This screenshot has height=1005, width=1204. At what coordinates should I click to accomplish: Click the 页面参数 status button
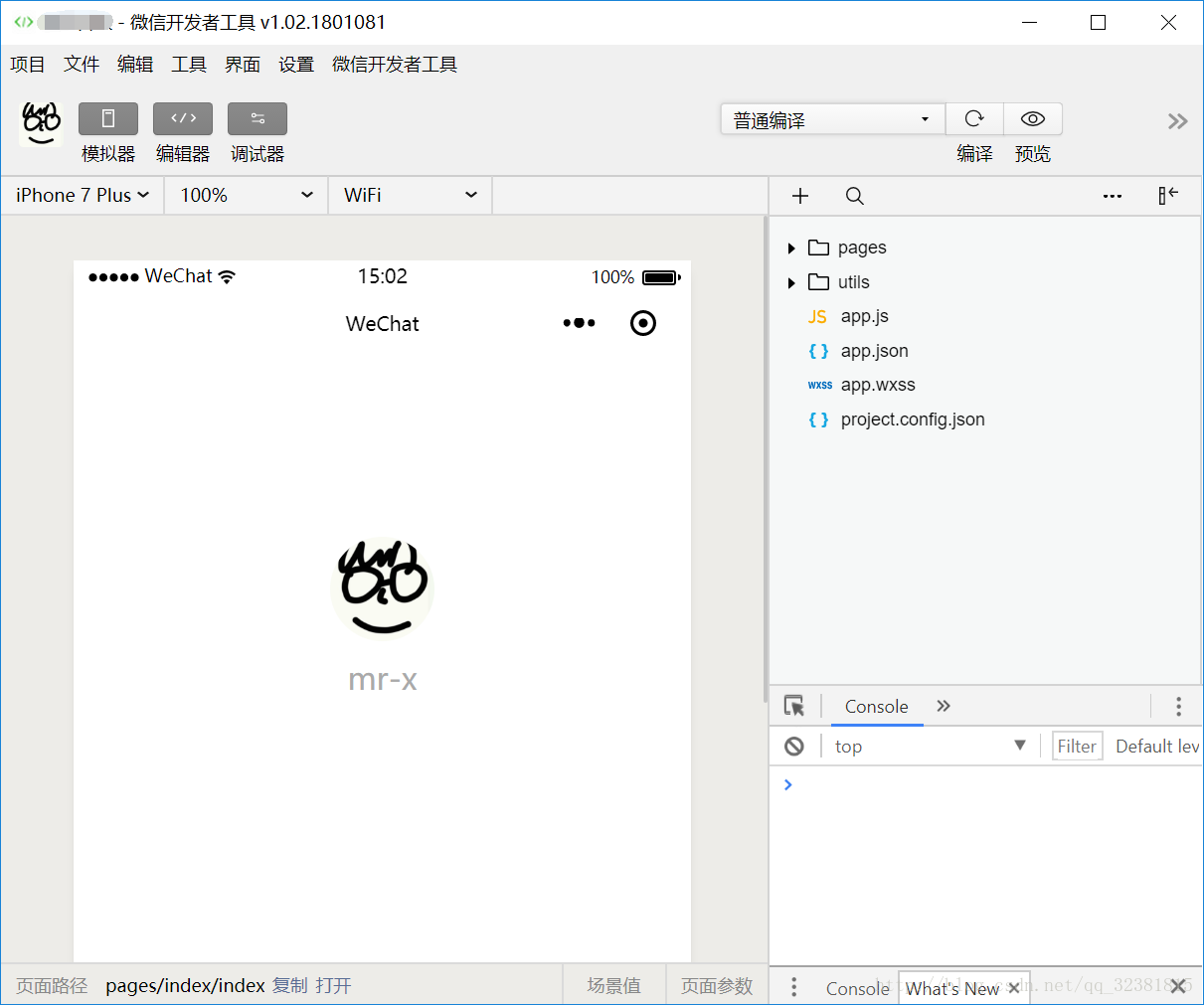(717, 985)
